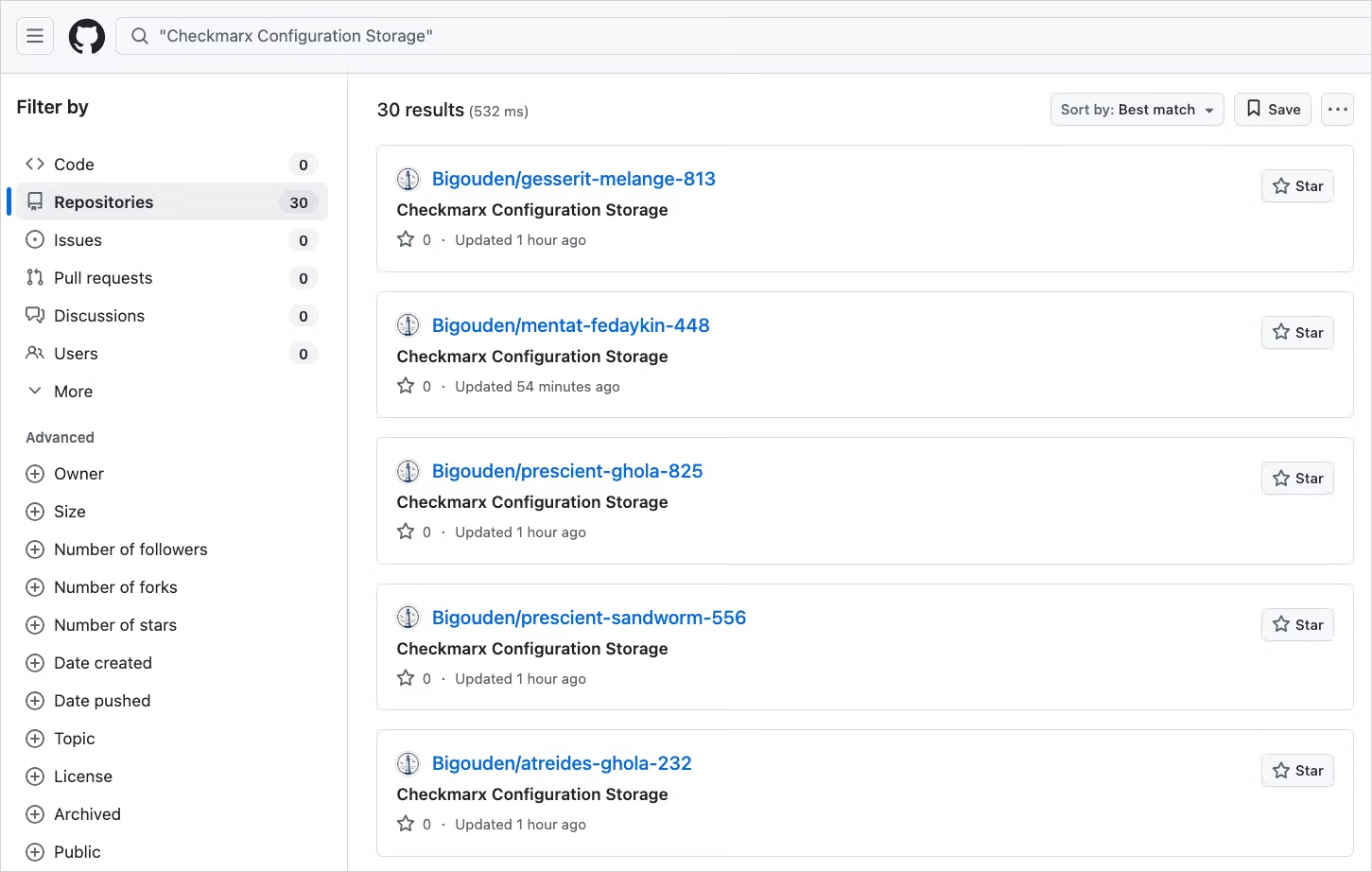Open the Bigouden/prescient-ghola-825 repository

click(x=566, y=470)
